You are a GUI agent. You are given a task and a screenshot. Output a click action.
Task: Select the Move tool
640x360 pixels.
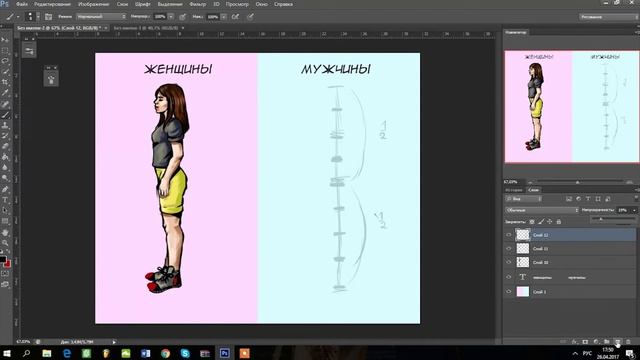[x=5, y=40]
